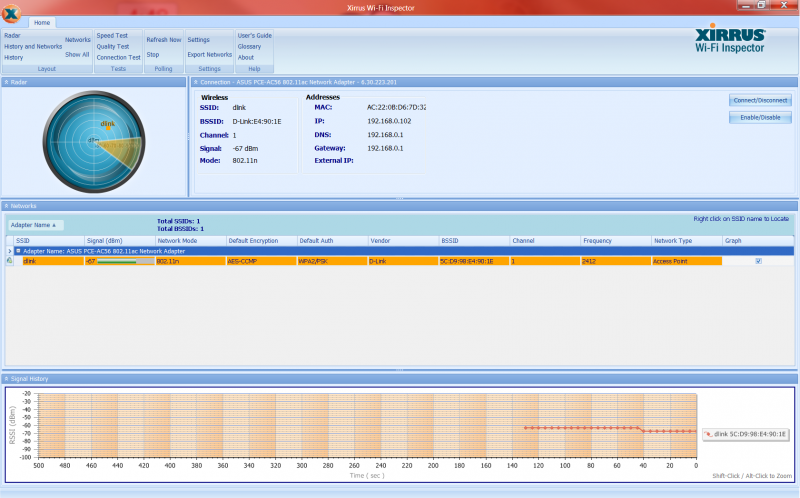Image resolution: width=800 pixels, height=498 pixels.
Task: Click the Xirrus application orb icon
Action: click(11, 13)
